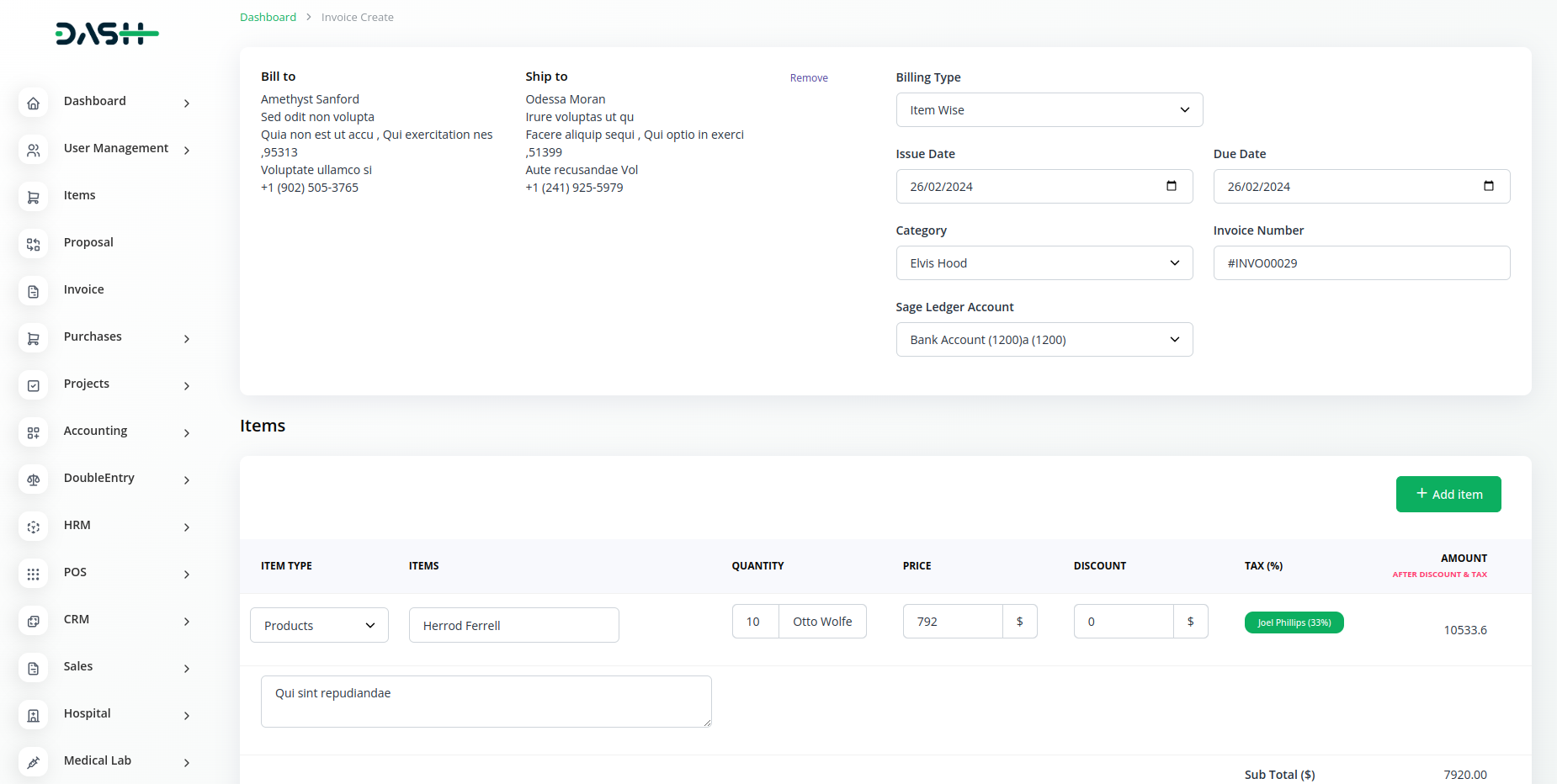Open the Category dropdown showing Elvis Hood
Screen dimensions: 1557x784
[1044, 263]
